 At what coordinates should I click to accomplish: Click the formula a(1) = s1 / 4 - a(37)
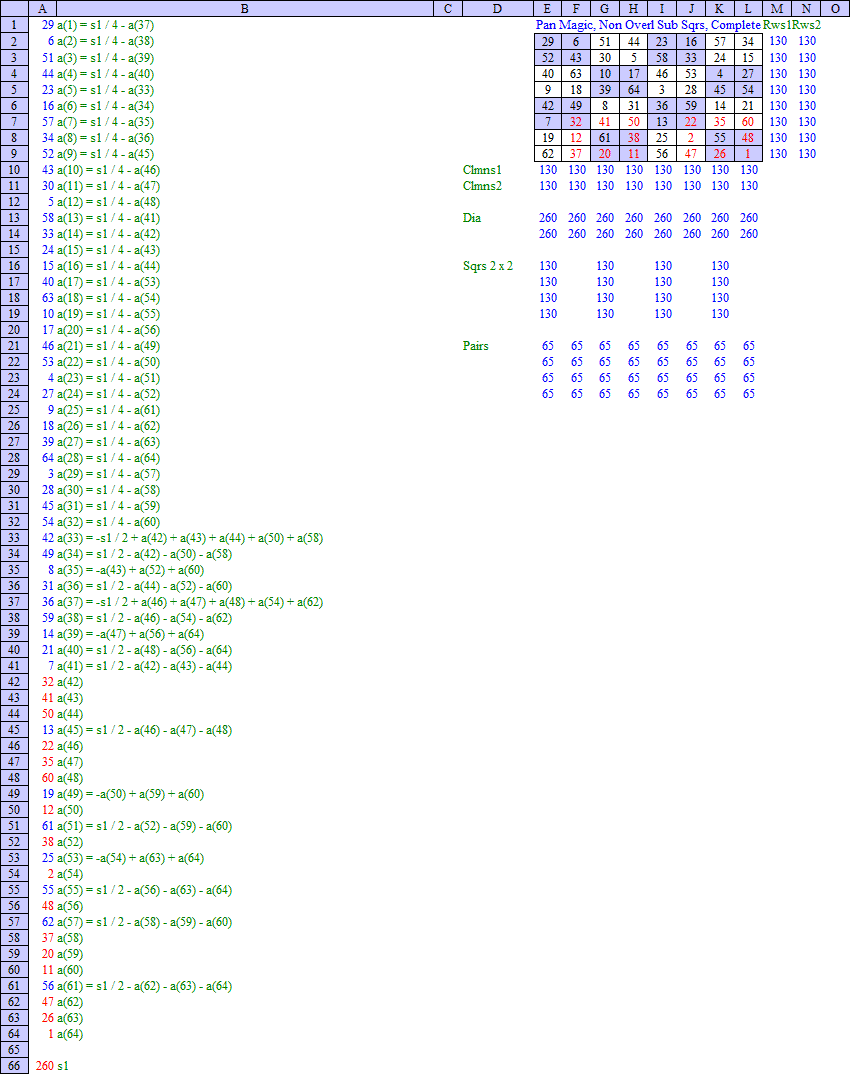[106, 25]
